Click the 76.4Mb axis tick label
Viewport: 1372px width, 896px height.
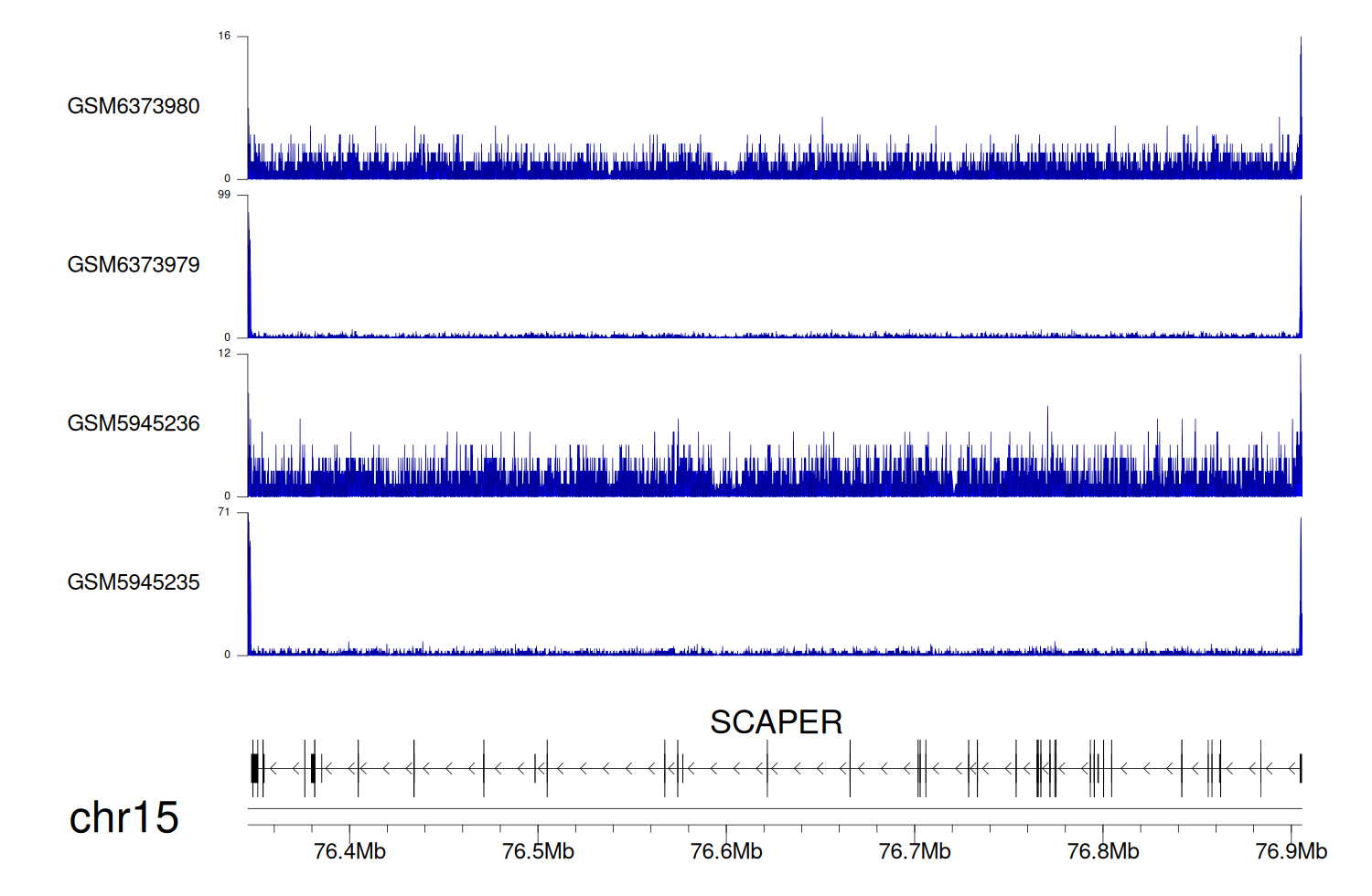click(349, 851)
